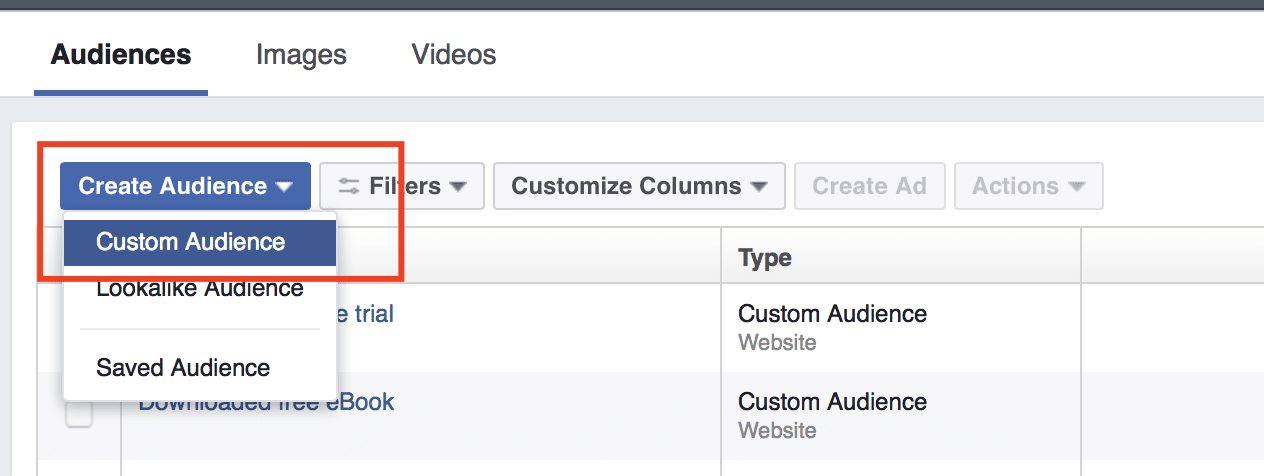Viewport: 1264px width, 476px height.
Task: Switch to the Videos tab
Action: 454,54
